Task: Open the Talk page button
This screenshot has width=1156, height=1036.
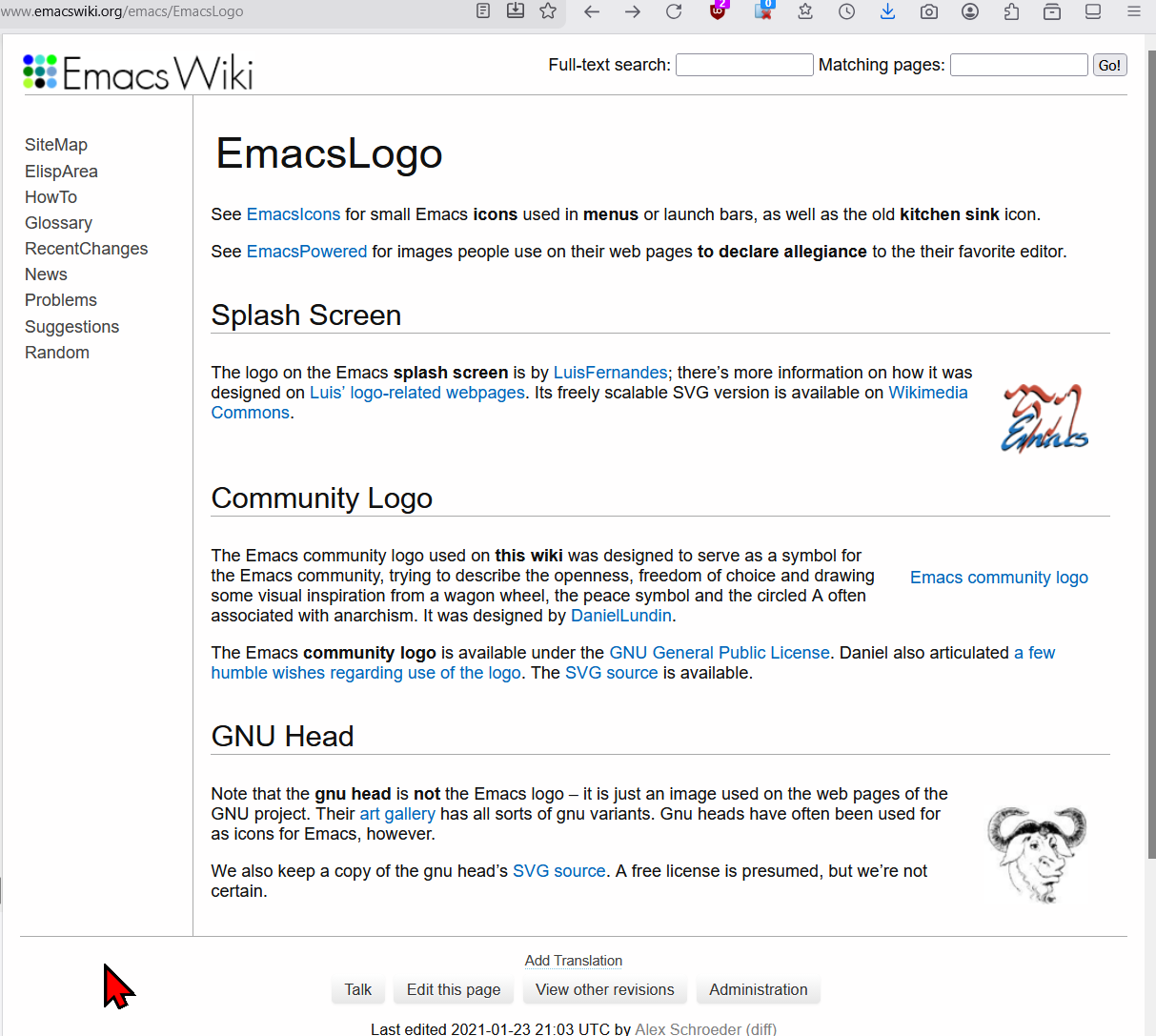Action: [x=357, y=989]
